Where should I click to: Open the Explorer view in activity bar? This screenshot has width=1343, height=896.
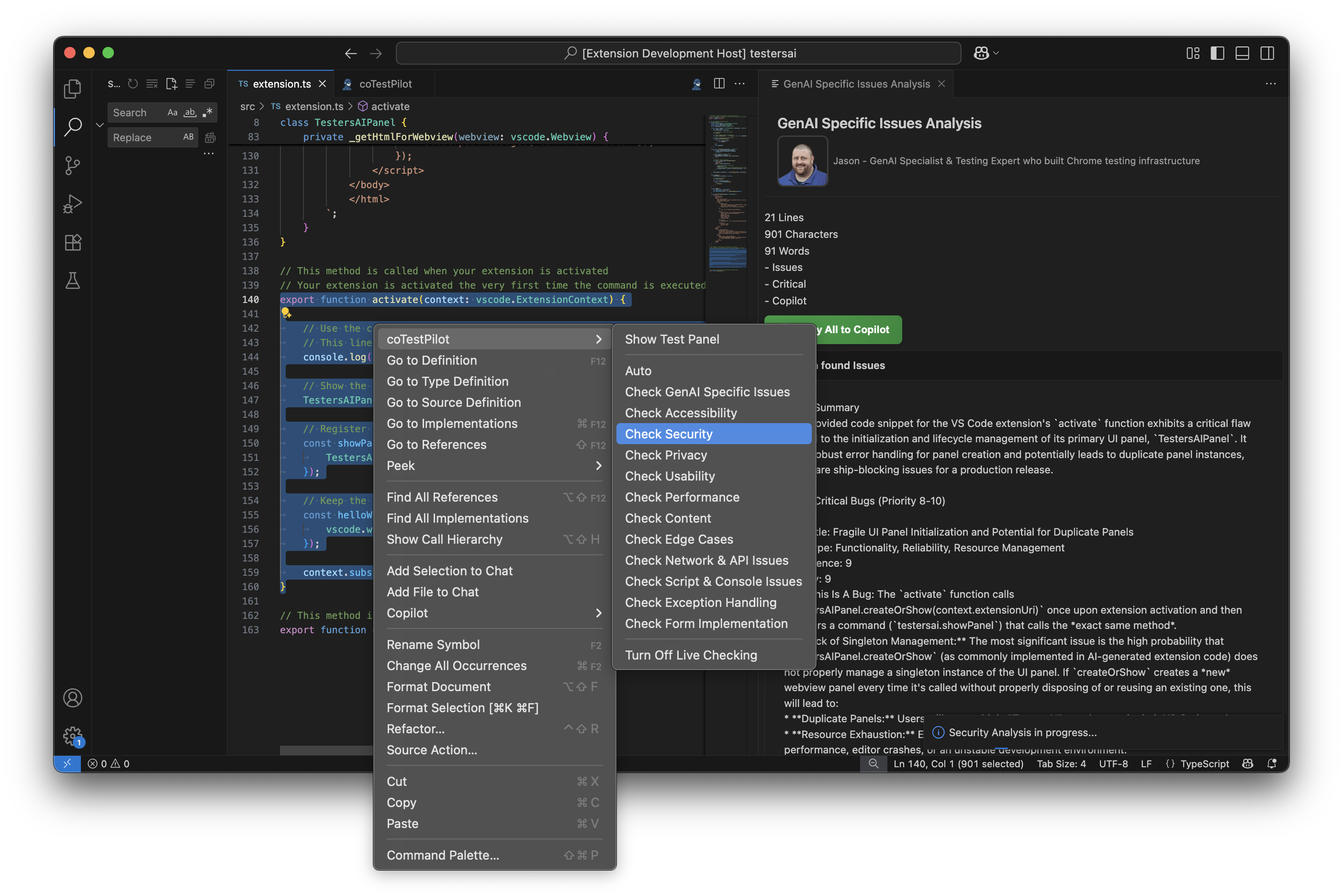(73, 89)
